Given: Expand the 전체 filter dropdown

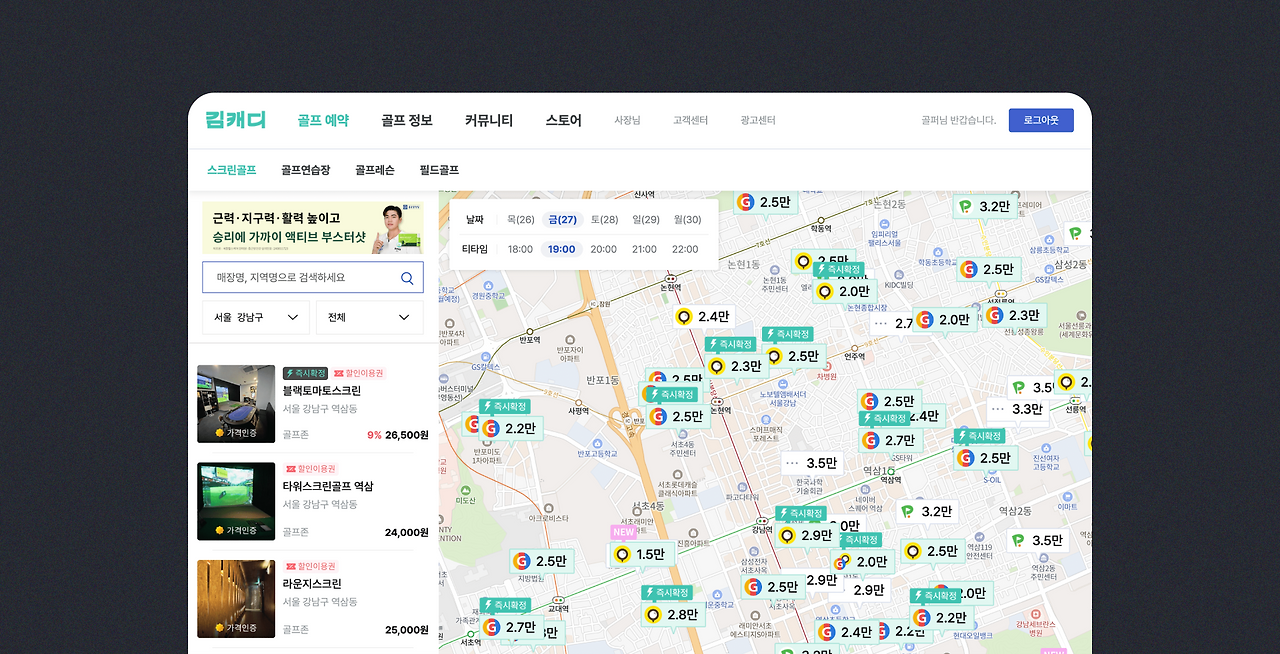Looking at the screenshot, I should tap(370, 317).
